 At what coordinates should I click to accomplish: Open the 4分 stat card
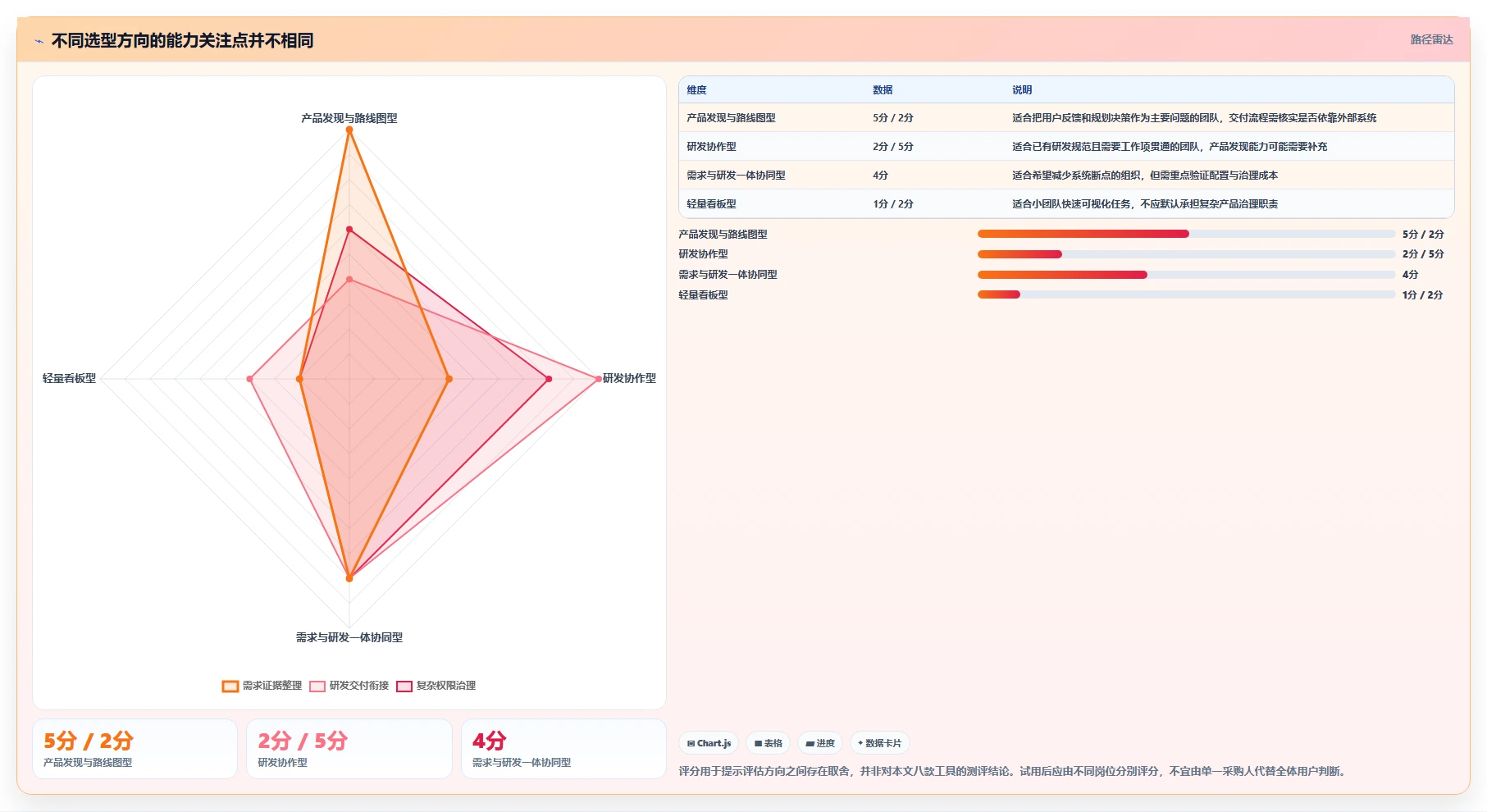563,749
